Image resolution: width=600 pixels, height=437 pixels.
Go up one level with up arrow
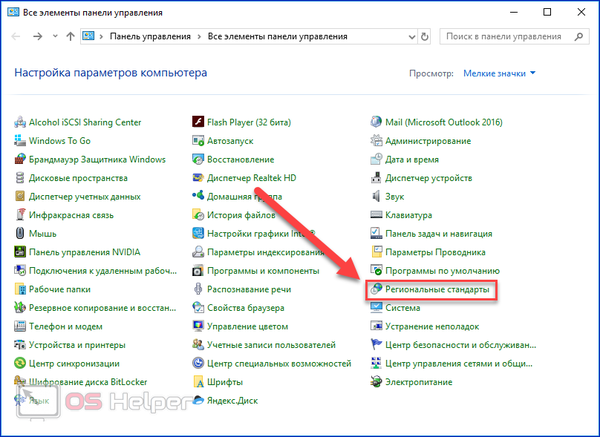(x=70, y=36)
